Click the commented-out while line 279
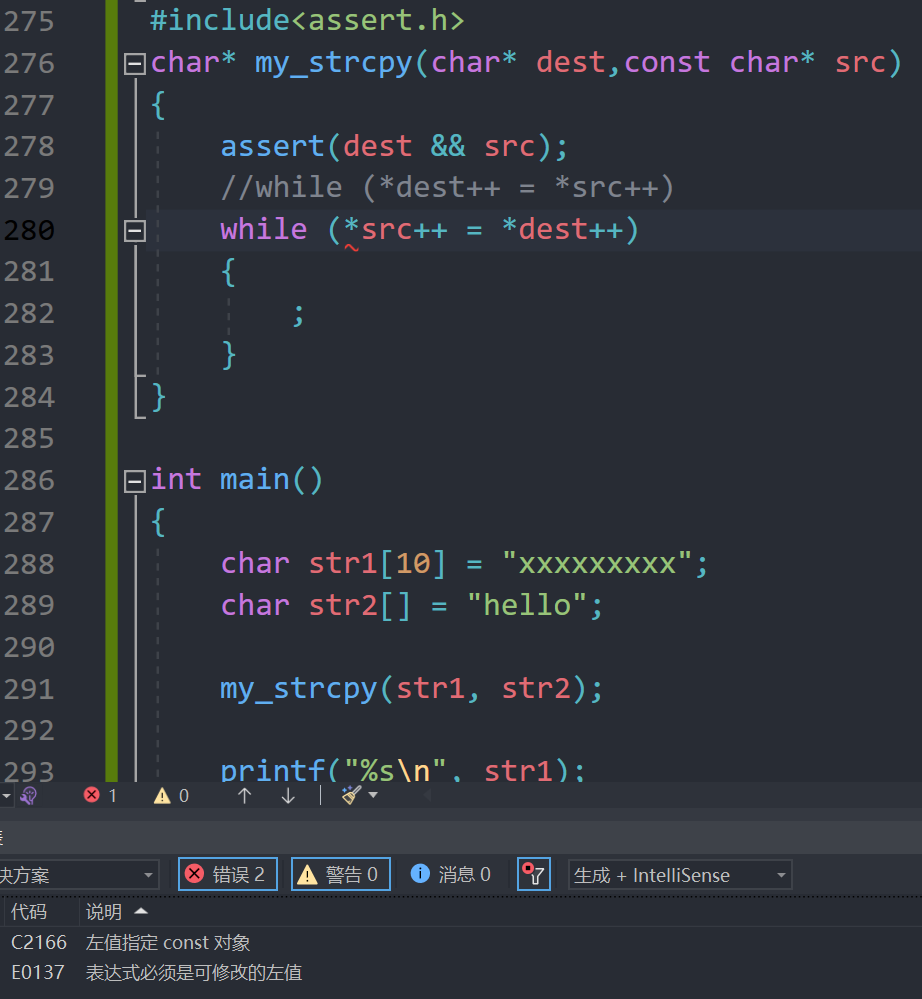This screenshot has height=999, width=922. point(447,188)
